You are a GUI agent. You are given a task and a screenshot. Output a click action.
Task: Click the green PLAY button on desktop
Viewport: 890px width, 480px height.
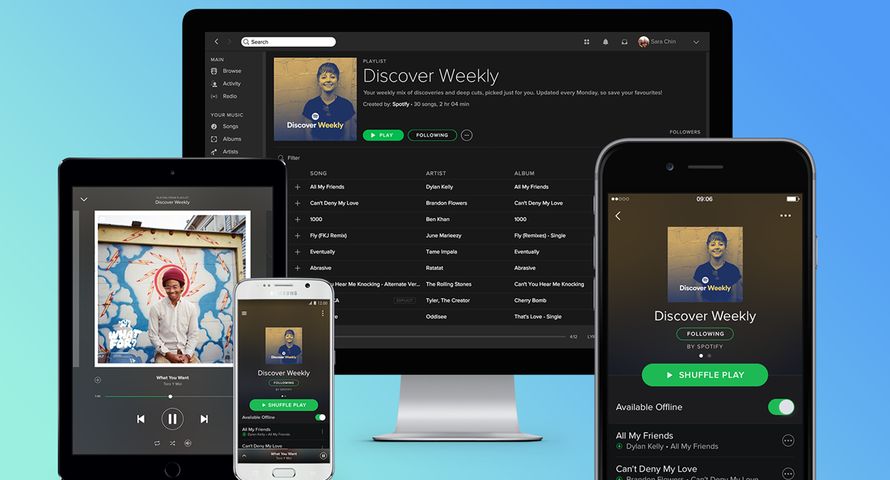click(x=383, y=135)
